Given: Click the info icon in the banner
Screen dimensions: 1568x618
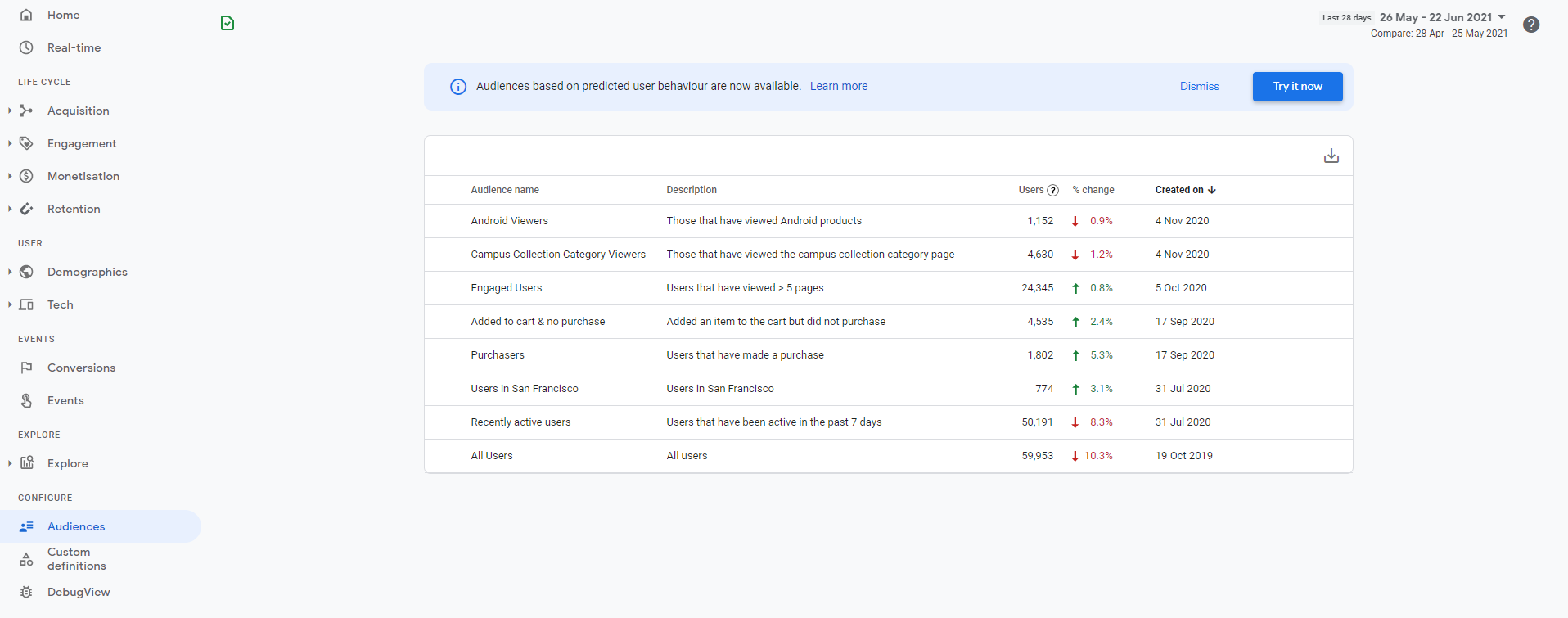Looking at the screenshot, I should (x=458, y=87).
